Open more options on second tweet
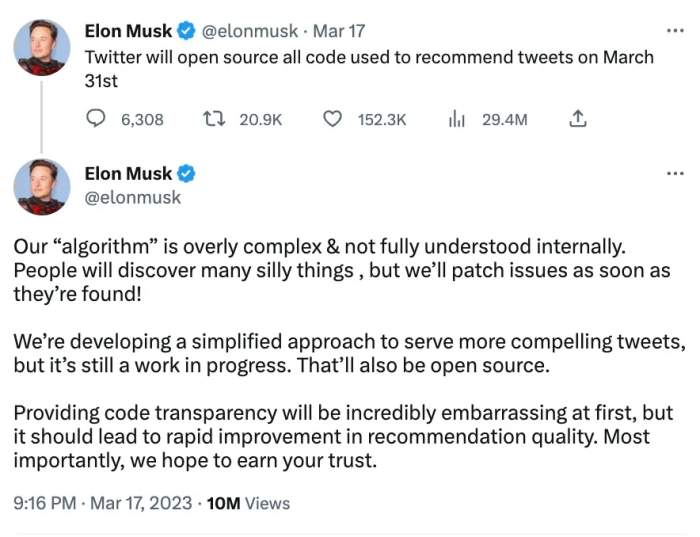The height and width of the screenshot is (537, 700). coord(675,174)
